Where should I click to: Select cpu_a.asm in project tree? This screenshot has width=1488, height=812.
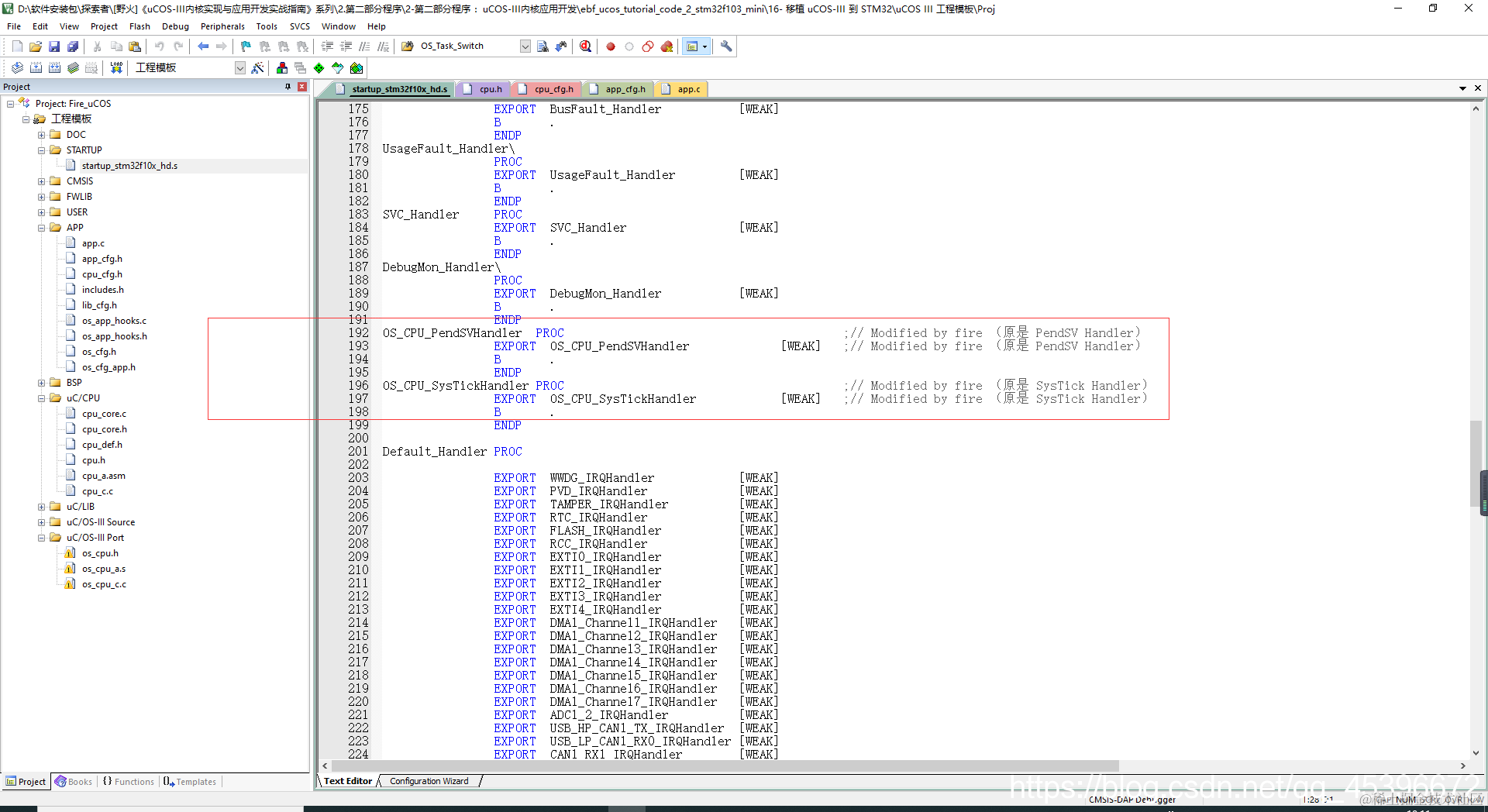click(103, 476)
